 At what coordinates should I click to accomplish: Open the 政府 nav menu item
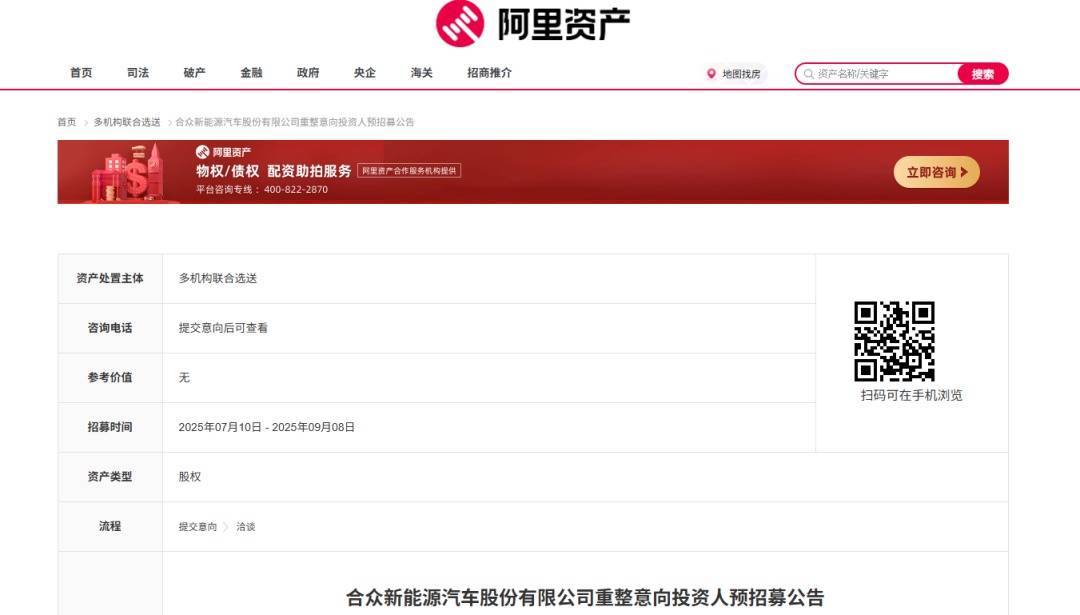coord(308,72)
